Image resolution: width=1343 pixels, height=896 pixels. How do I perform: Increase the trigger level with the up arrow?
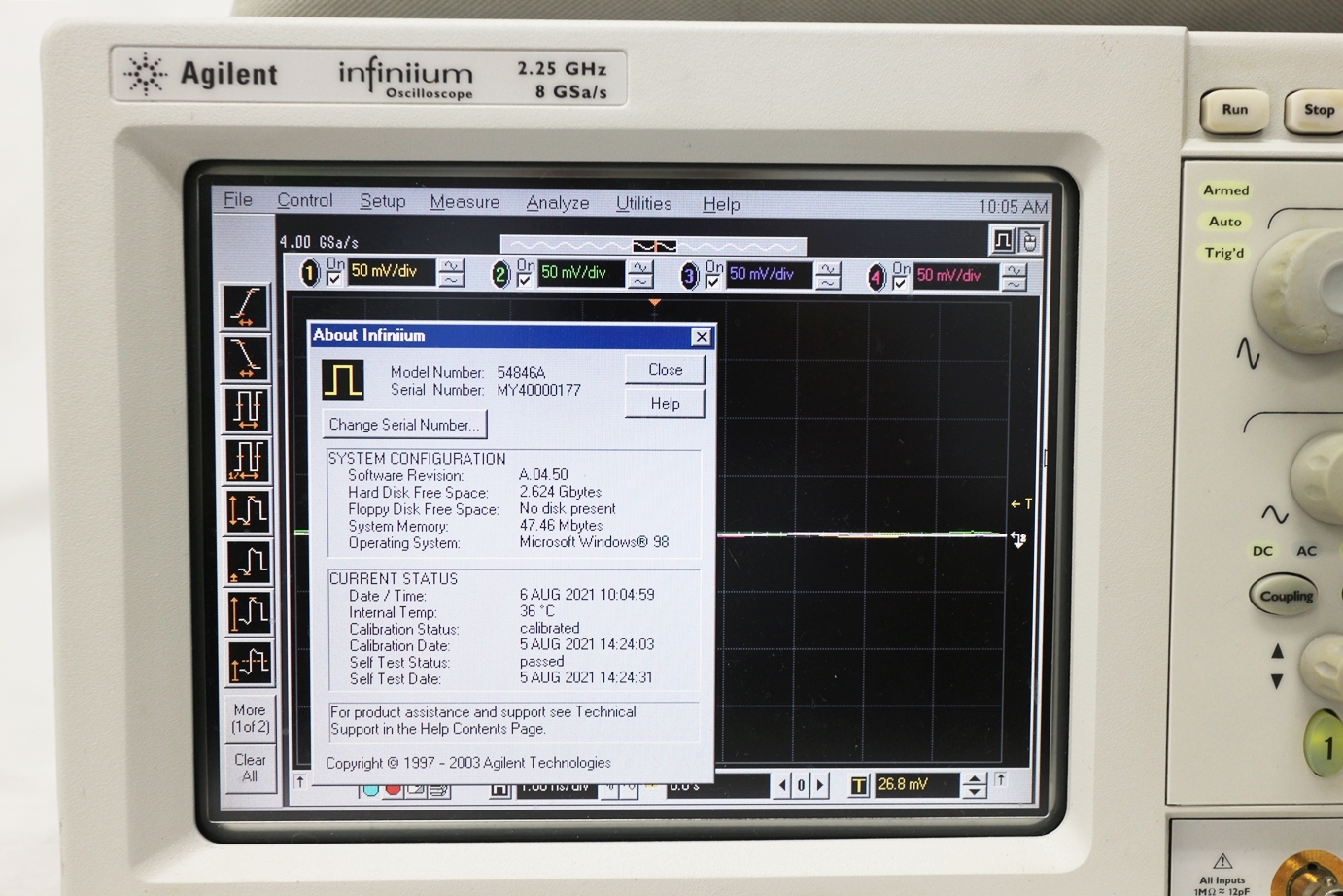click(975, 778)
